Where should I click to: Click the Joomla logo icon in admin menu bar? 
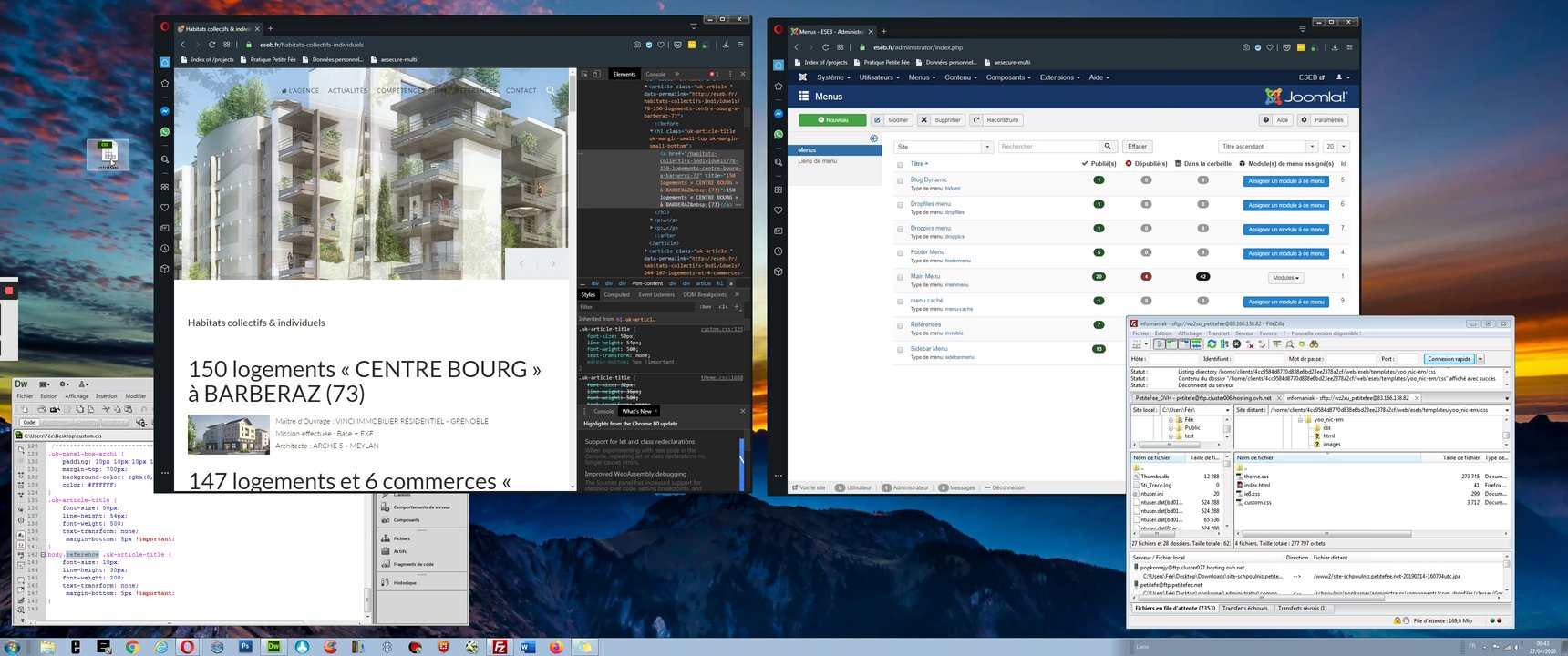[802, 77]
